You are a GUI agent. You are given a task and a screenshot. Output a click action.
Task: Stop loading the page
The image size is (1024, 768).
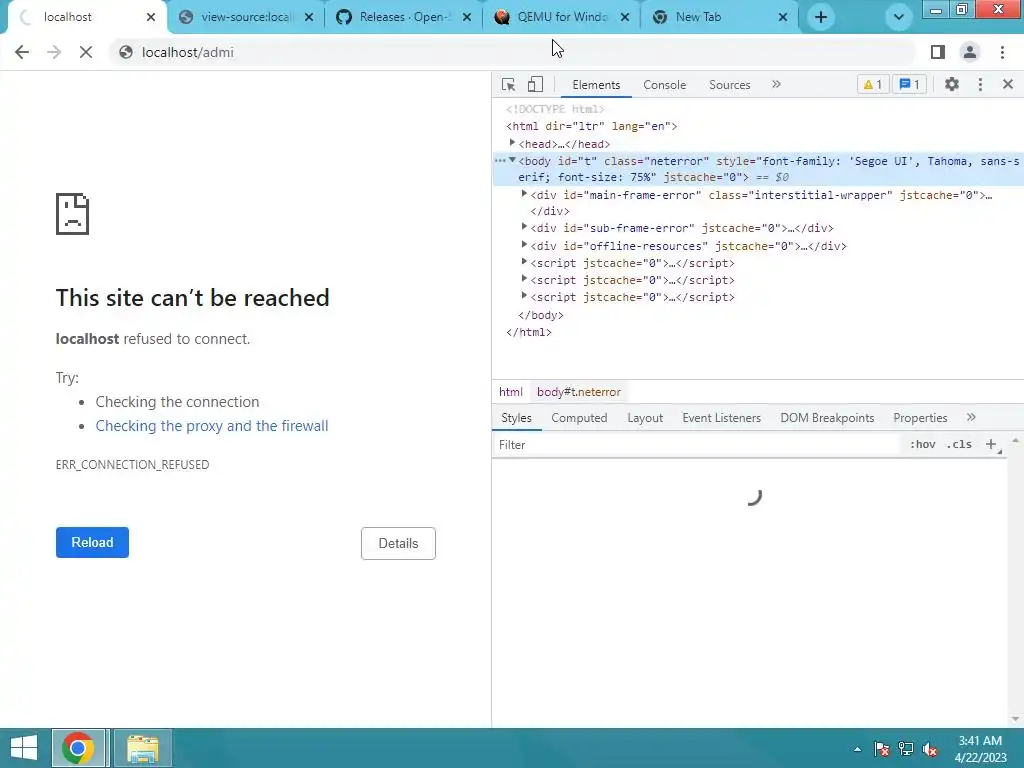pos(86,52)
